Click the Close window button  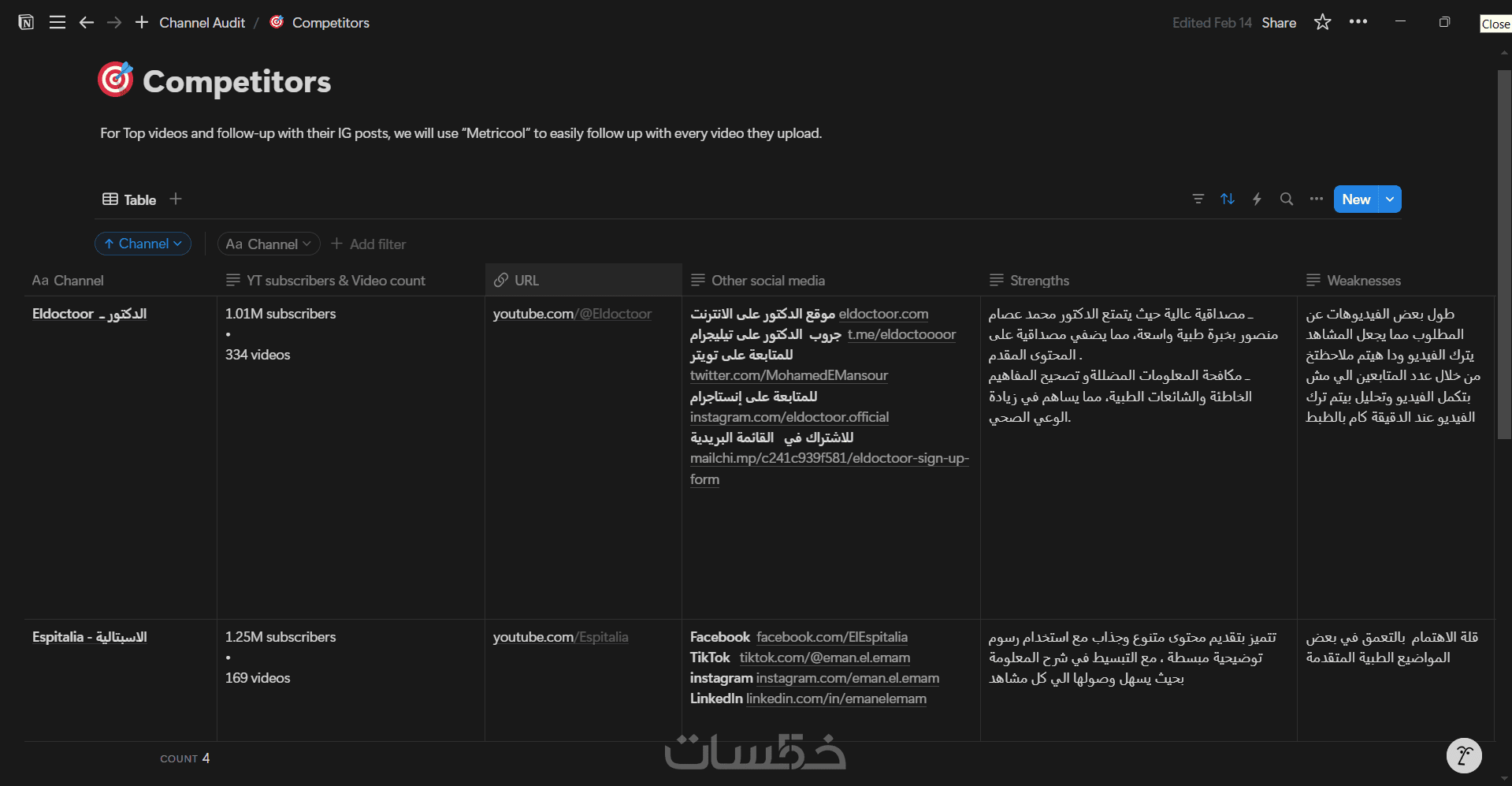pyautogui.click(x=1495, y=24)
